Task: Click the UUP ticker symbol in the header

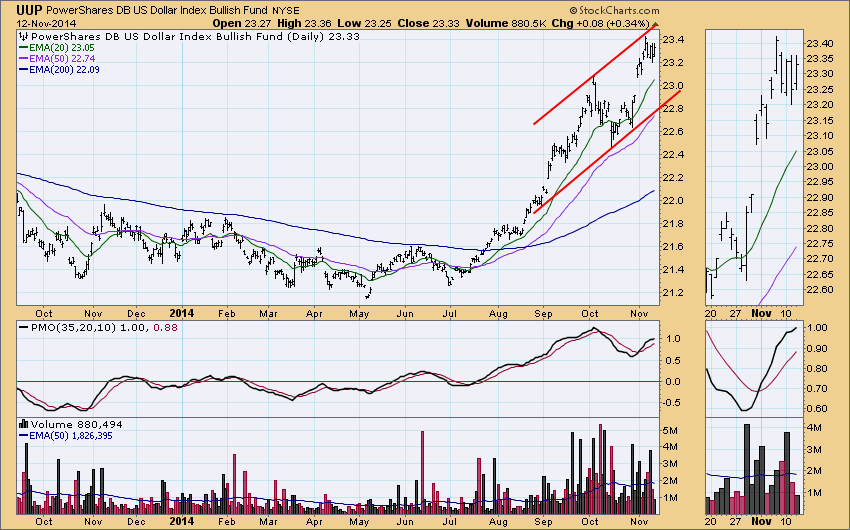Action: coord(29,10)
